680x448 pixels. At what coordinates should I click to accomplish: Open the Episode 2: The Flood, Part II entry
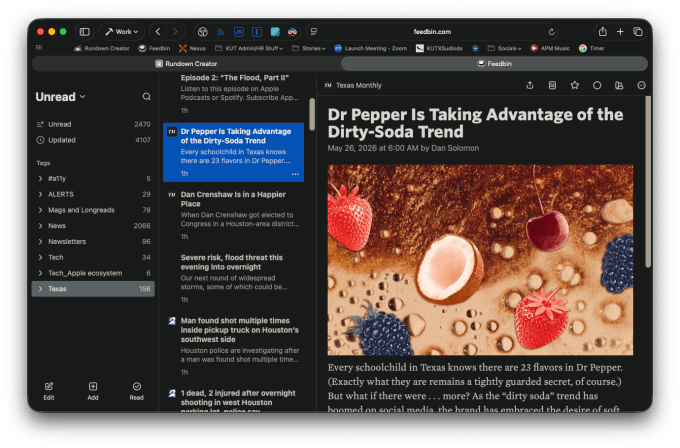coord(234,95)
